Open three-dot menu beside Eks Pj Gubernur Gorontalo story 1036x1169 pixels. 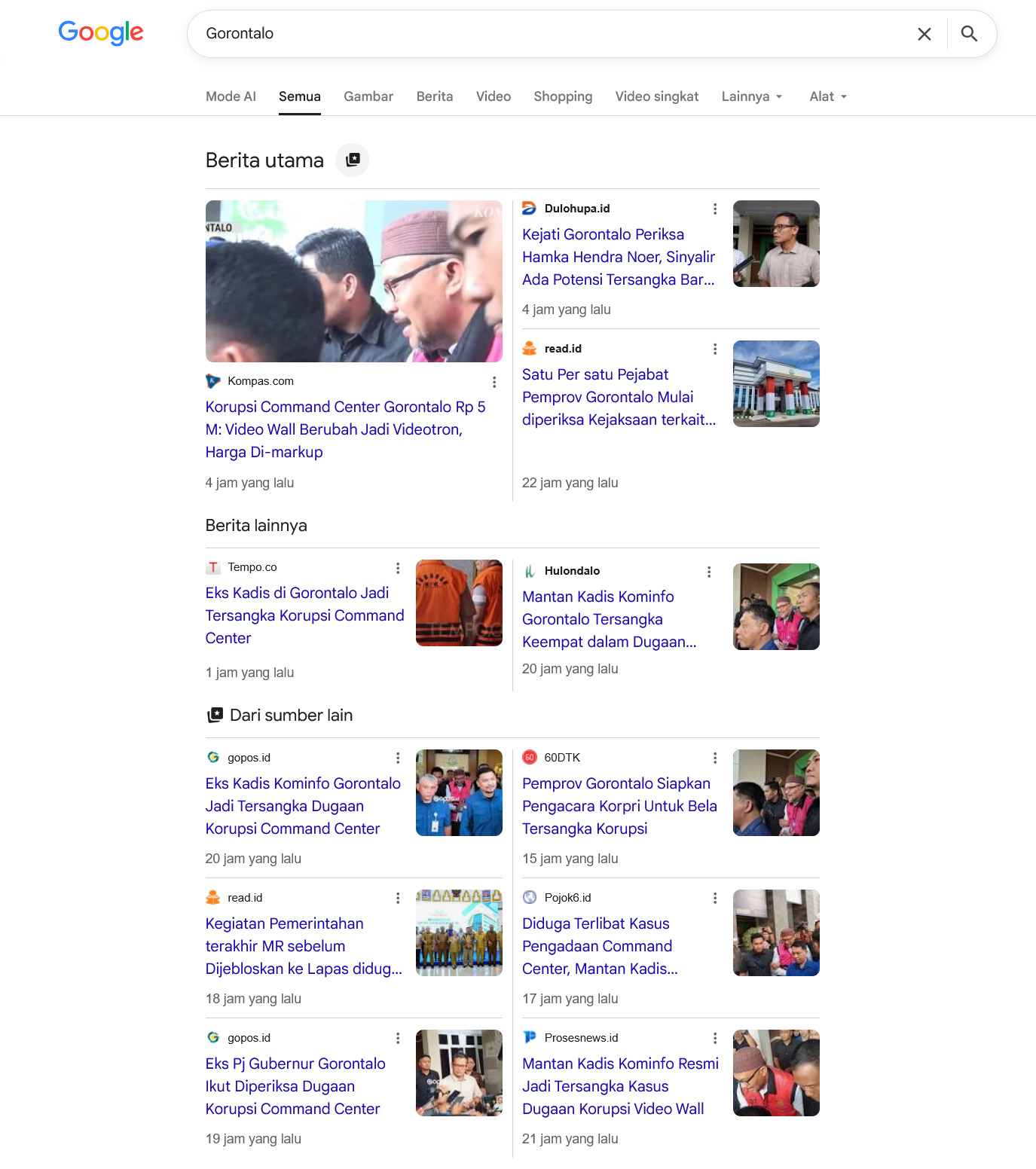pos(398,1038)
